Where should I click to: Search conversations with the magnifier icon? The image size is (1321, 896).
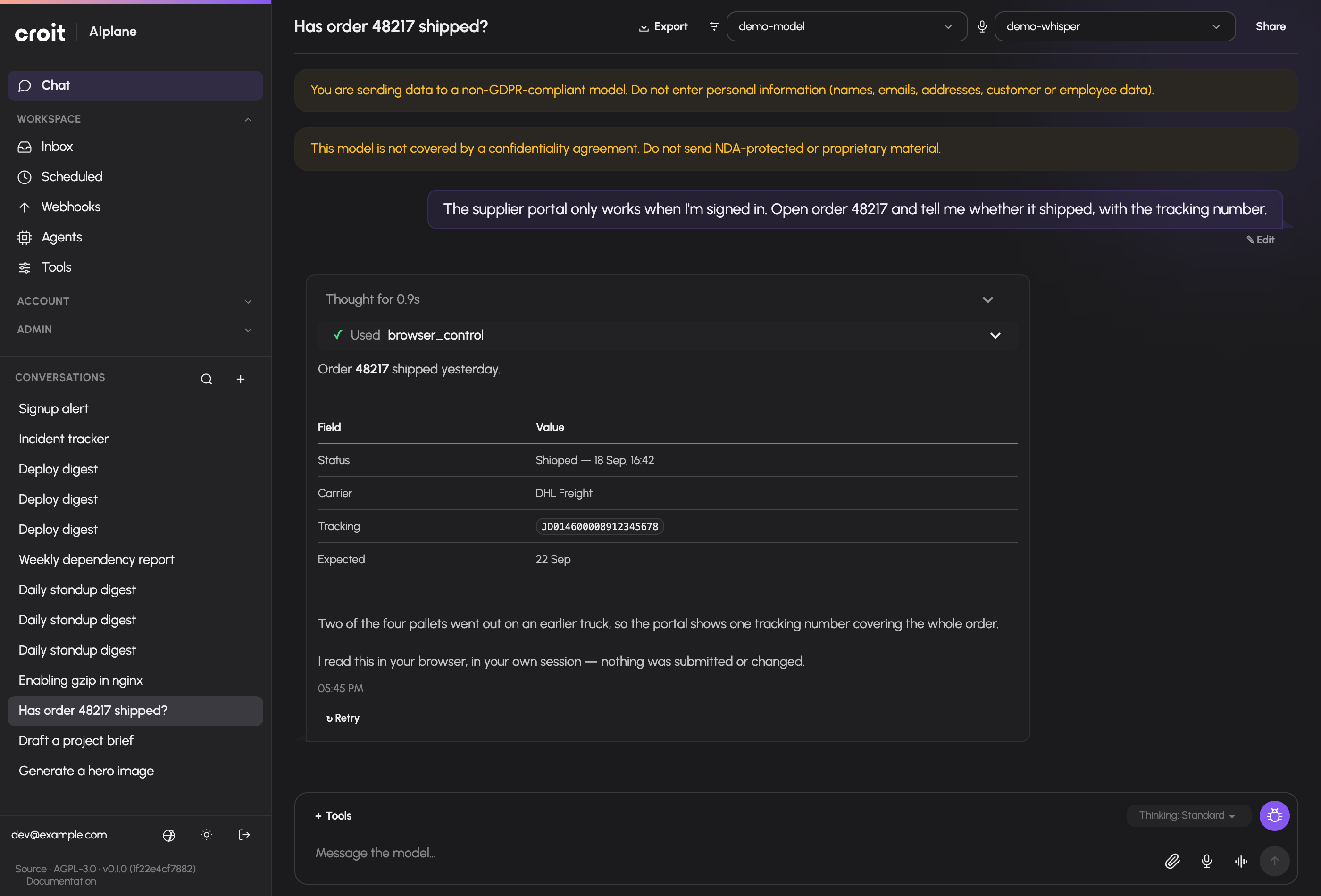coord(206,379)
